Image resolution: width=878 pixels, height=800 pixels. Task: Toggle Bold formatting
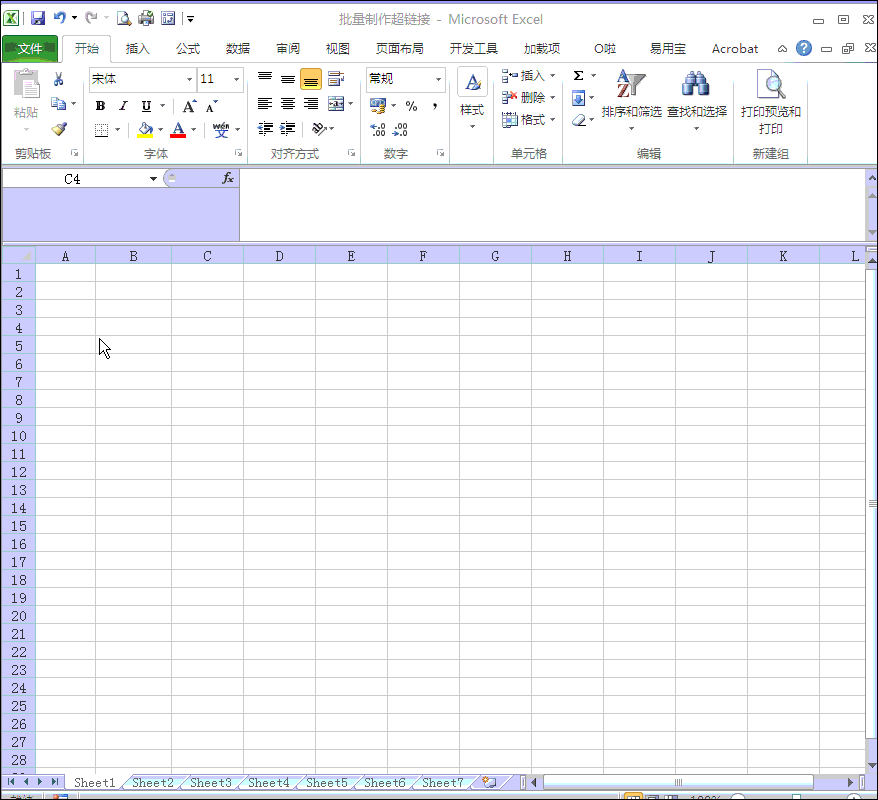point(100,106)
